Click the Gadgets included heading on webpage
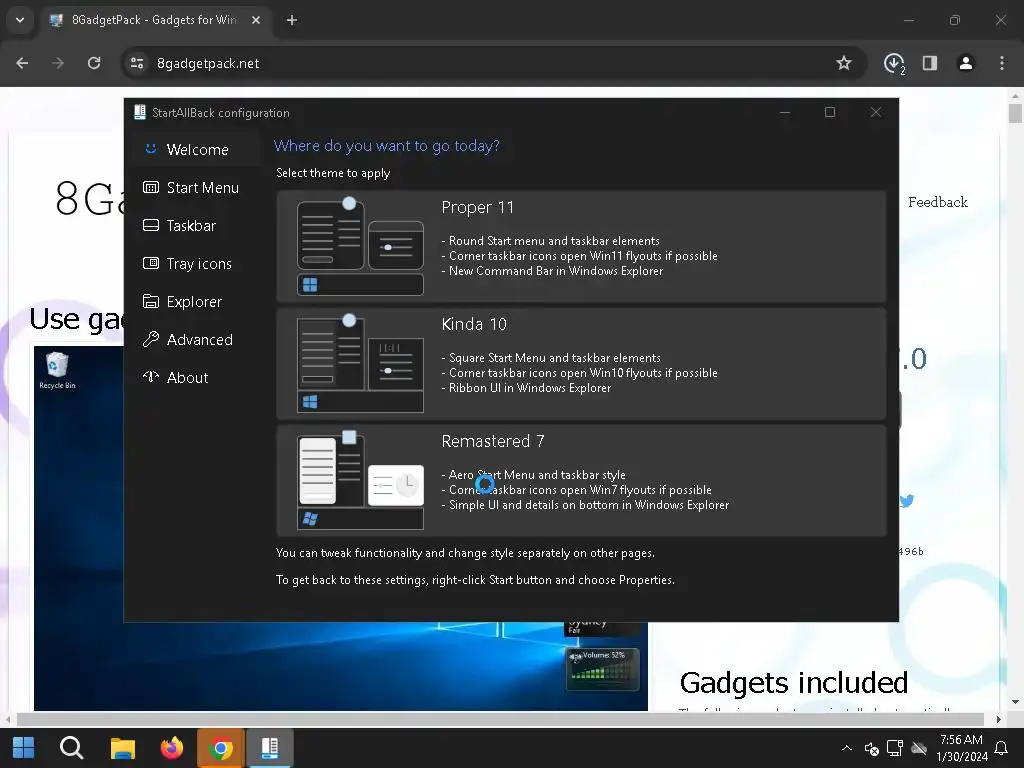This screenshot has height=768, width=1024. [x=793, y=683]
